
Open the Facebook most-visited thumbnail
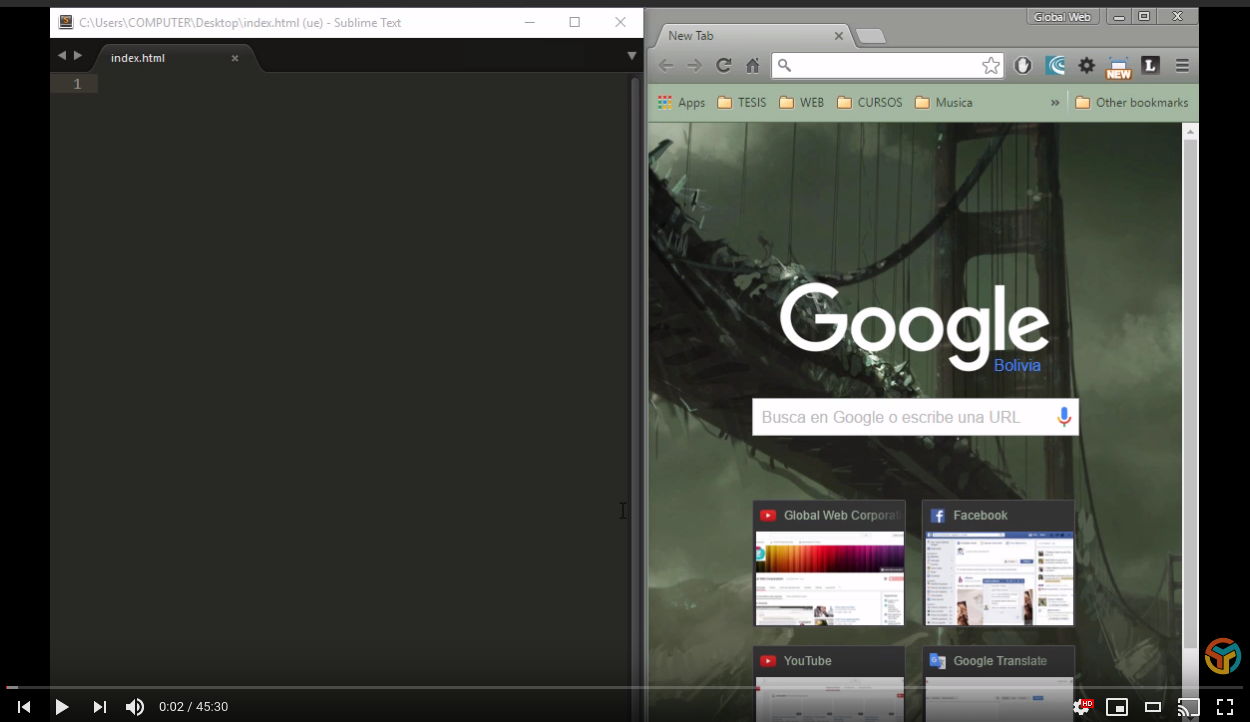point(998,564)
